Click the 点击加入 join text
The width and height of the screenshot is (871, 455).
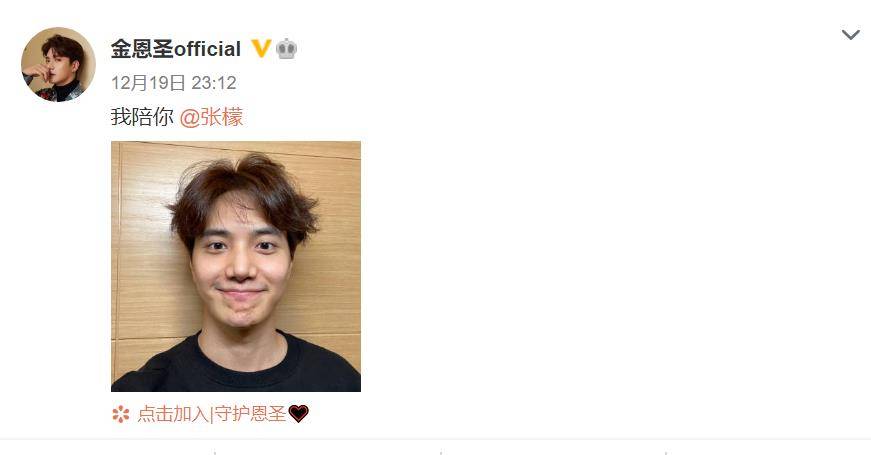point(173,414)
